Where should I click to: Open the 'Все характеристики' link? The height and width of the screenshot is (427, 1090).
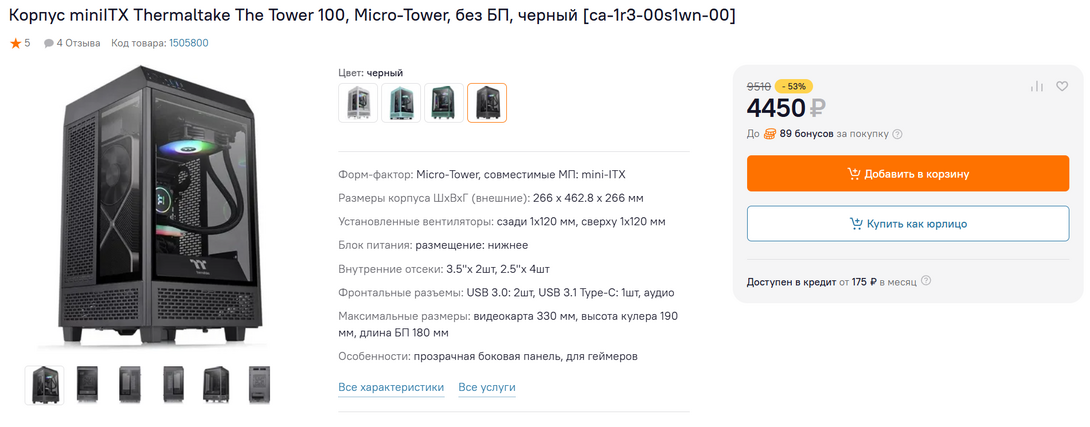[391, 387]
